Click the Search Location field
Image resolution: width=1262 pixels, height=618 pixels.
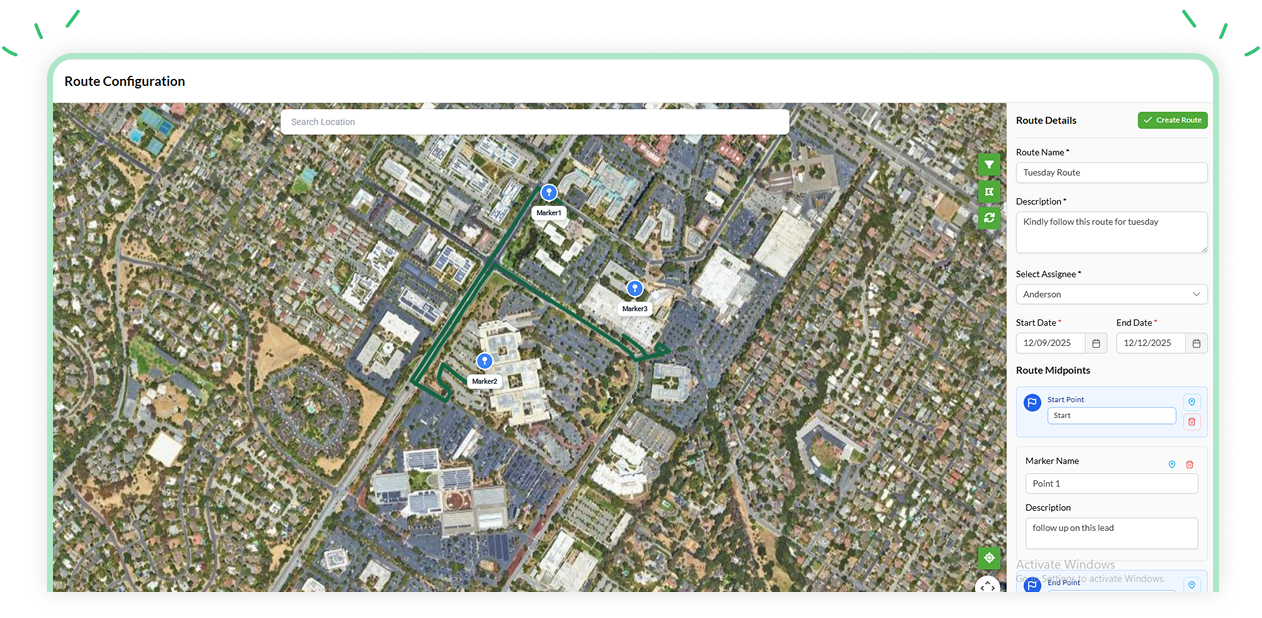[x=534, y=122]
